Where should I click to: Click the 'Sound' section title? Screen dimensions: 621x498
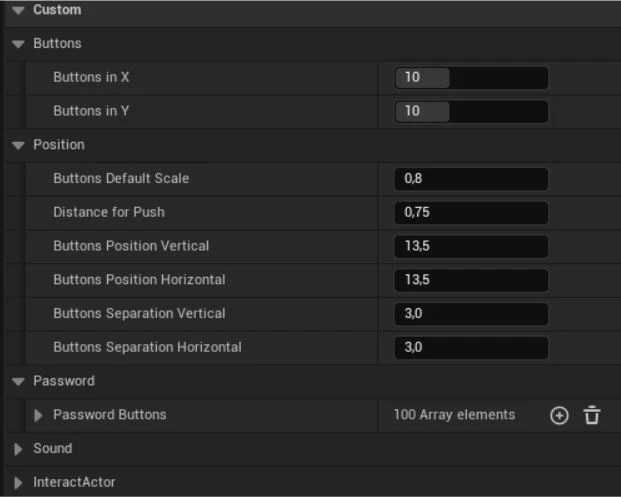(53, 448)
